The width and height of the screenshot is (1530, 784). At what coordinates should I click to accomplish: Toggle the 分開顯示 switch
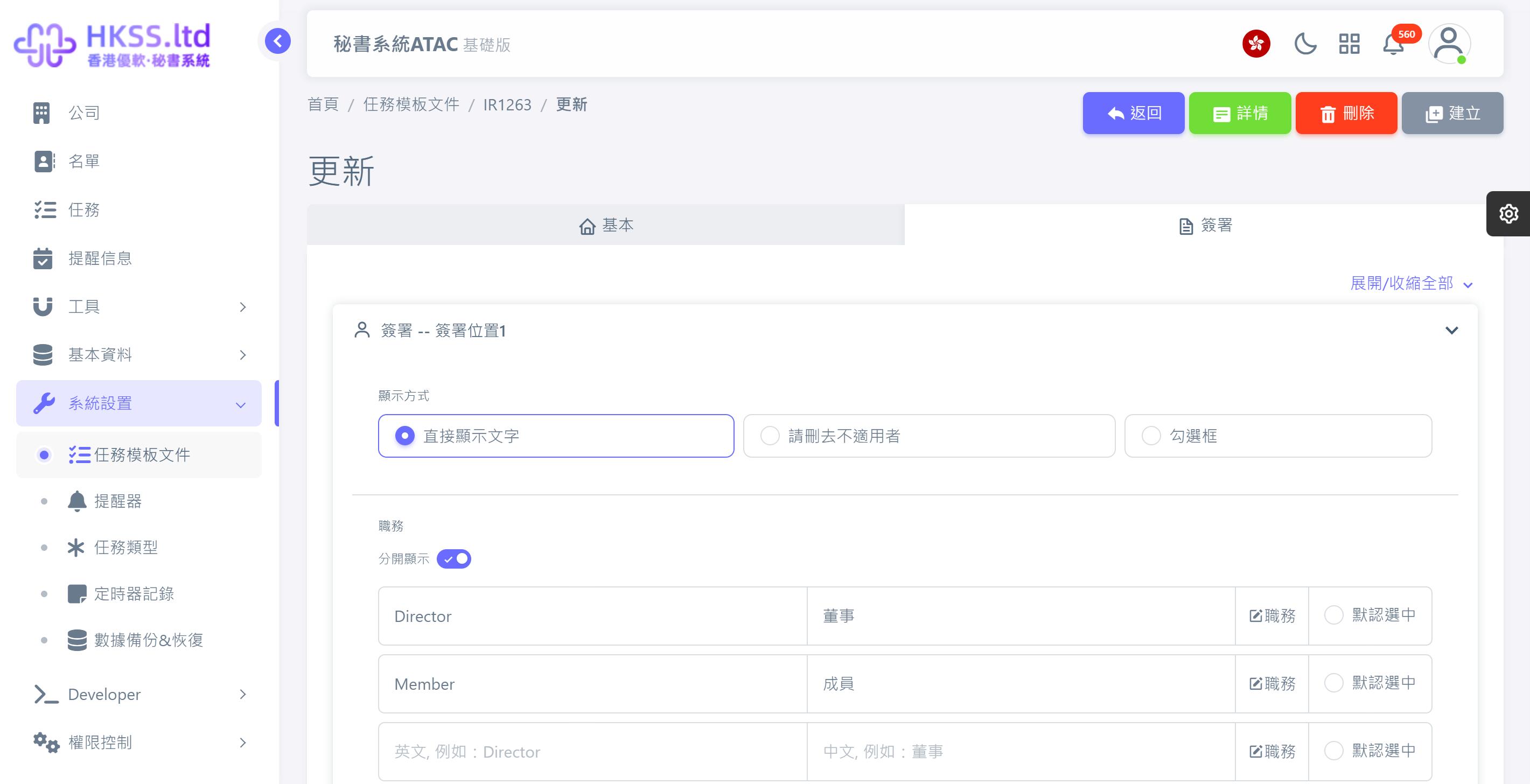[454, 559]
